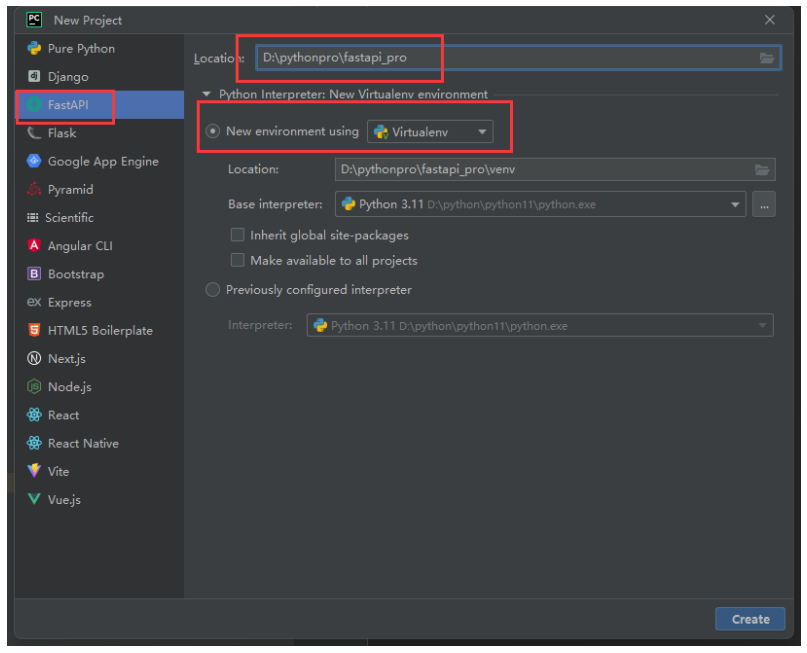Screen dimensions: 807x653
Task: Select Express project type
Action: (x=99, y=302)
